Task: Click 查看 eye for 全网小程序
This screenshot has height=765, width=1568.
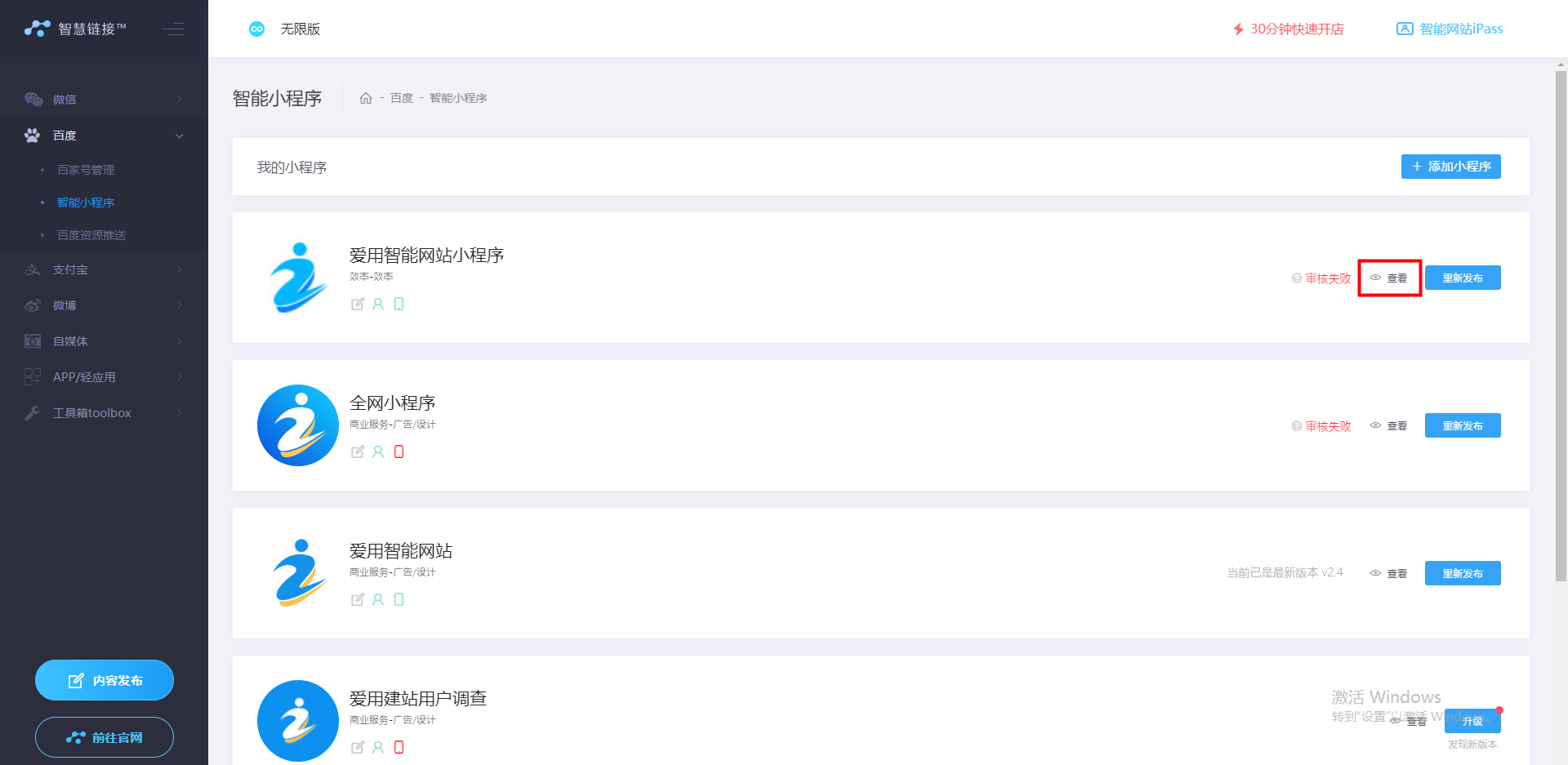Action: [1375, 425]
